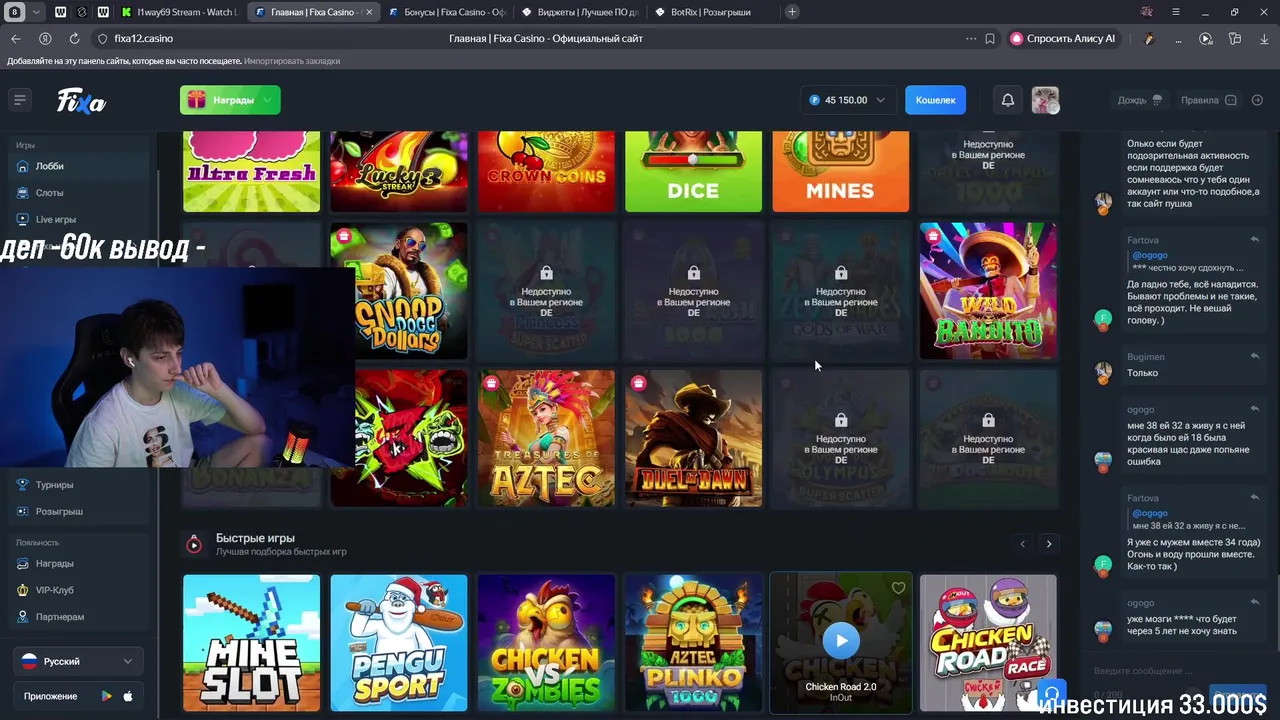Open the Duel at Dawn game
This screenshot has width=1280, height=720.
coord(693,439)
